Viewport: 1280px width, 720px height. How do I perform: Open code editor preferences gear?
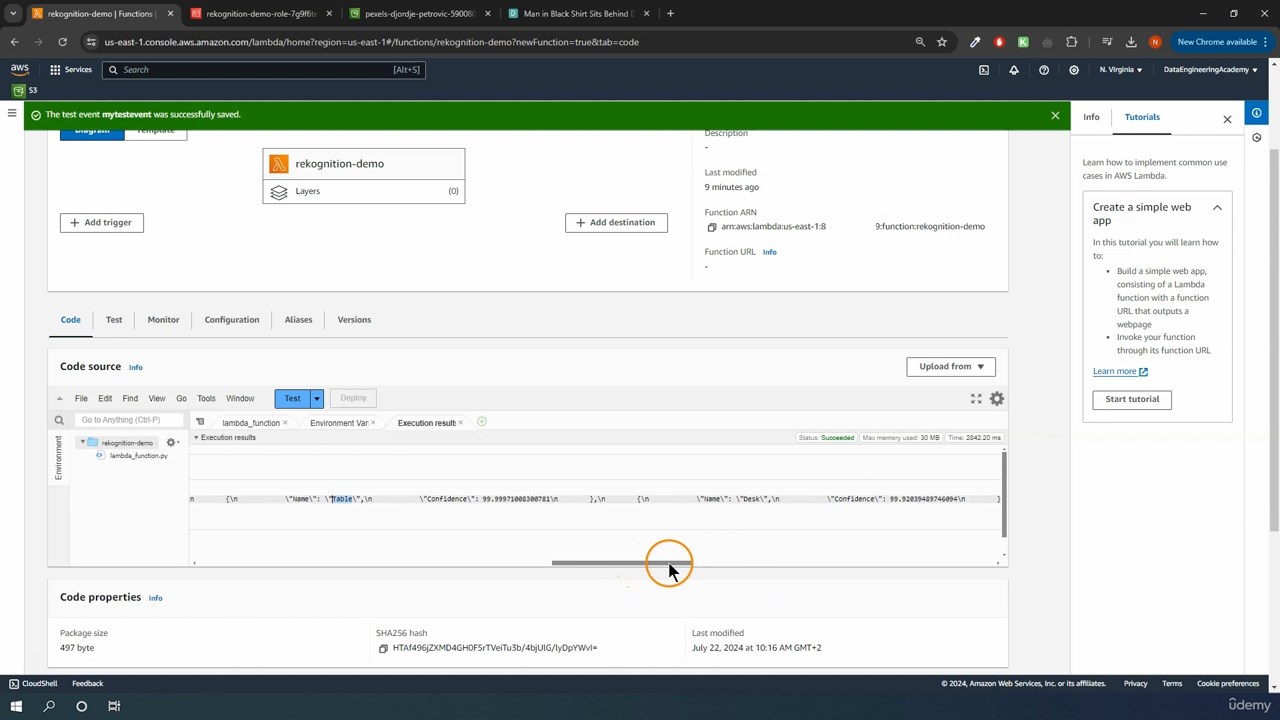point(997,399)
